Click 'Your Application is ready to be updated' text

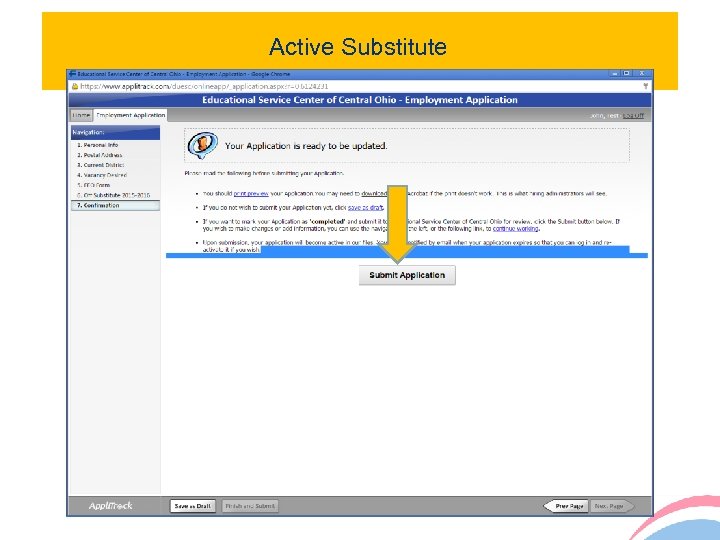306,146
